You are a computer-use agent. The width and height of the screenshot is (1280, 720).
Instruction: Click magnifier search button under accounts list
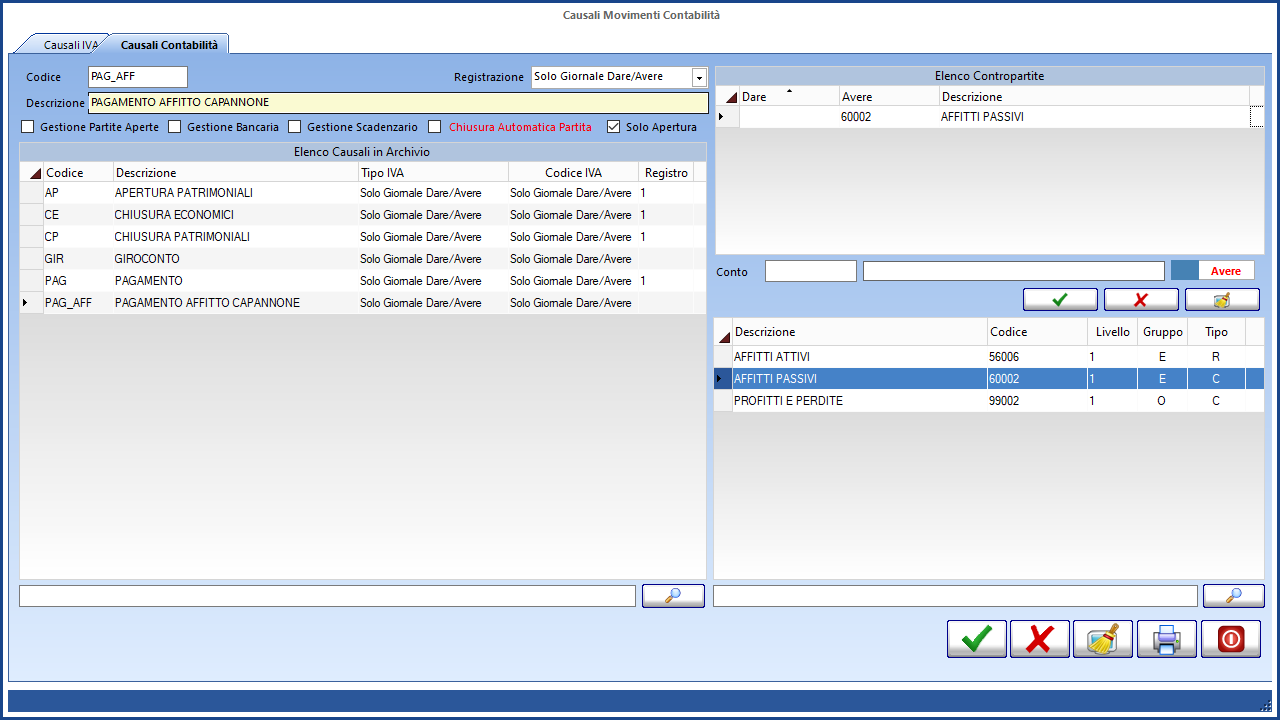[x=1233, y=596]
